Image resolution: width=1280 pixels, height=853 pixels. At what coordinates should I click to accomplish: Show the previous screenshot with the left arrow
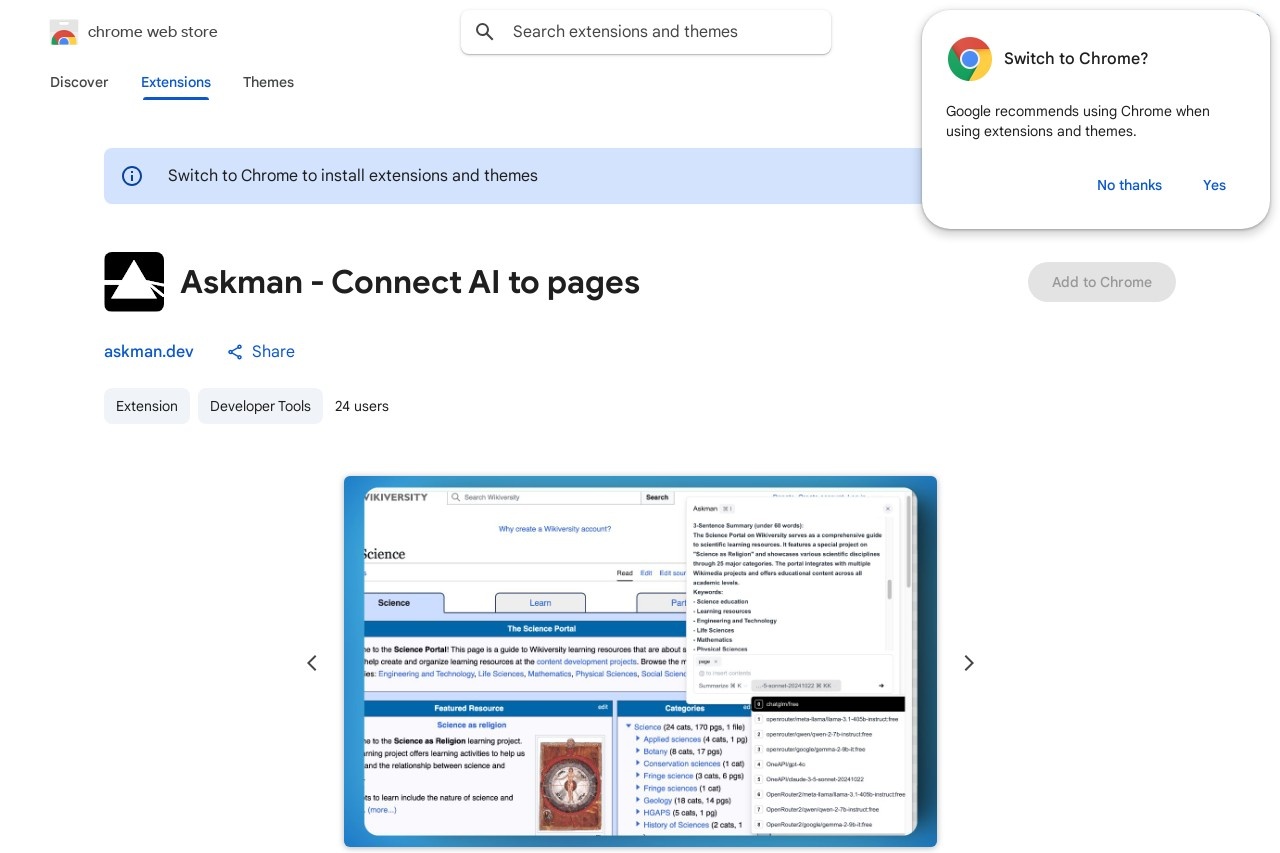pyautogui.click(x=312, y=663)
